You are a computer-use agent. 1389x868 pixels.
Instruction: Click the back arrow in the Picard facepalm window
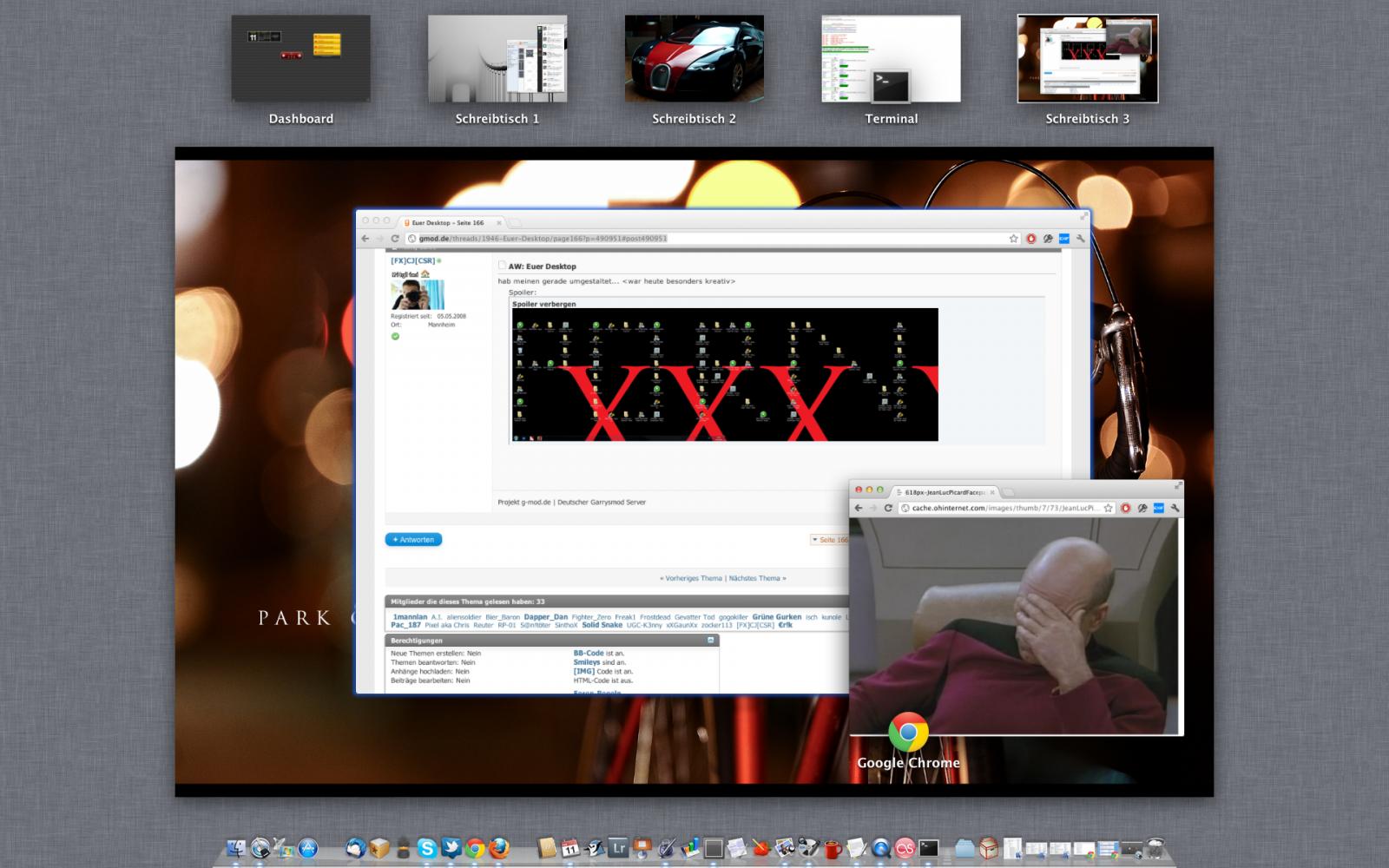859,508
